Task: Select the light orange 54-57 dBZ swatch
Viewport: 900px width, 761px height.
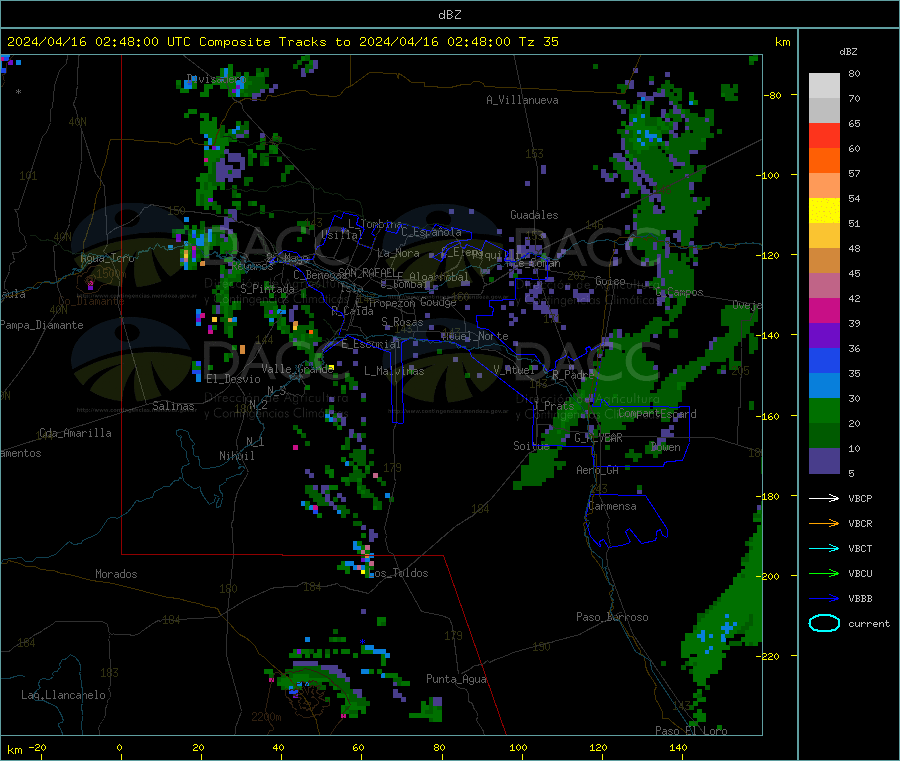Action: 824,186
